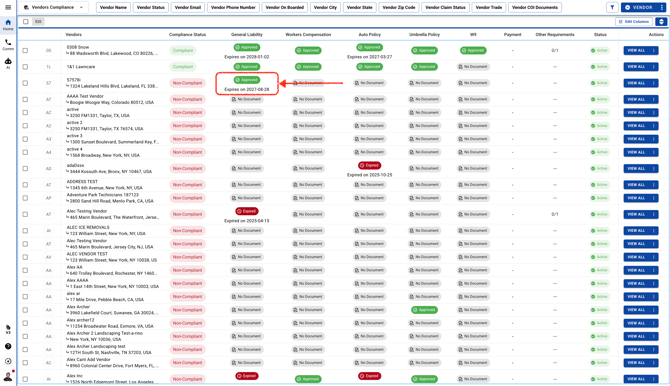Click the Vendor Status filter chip

point(150,7)
